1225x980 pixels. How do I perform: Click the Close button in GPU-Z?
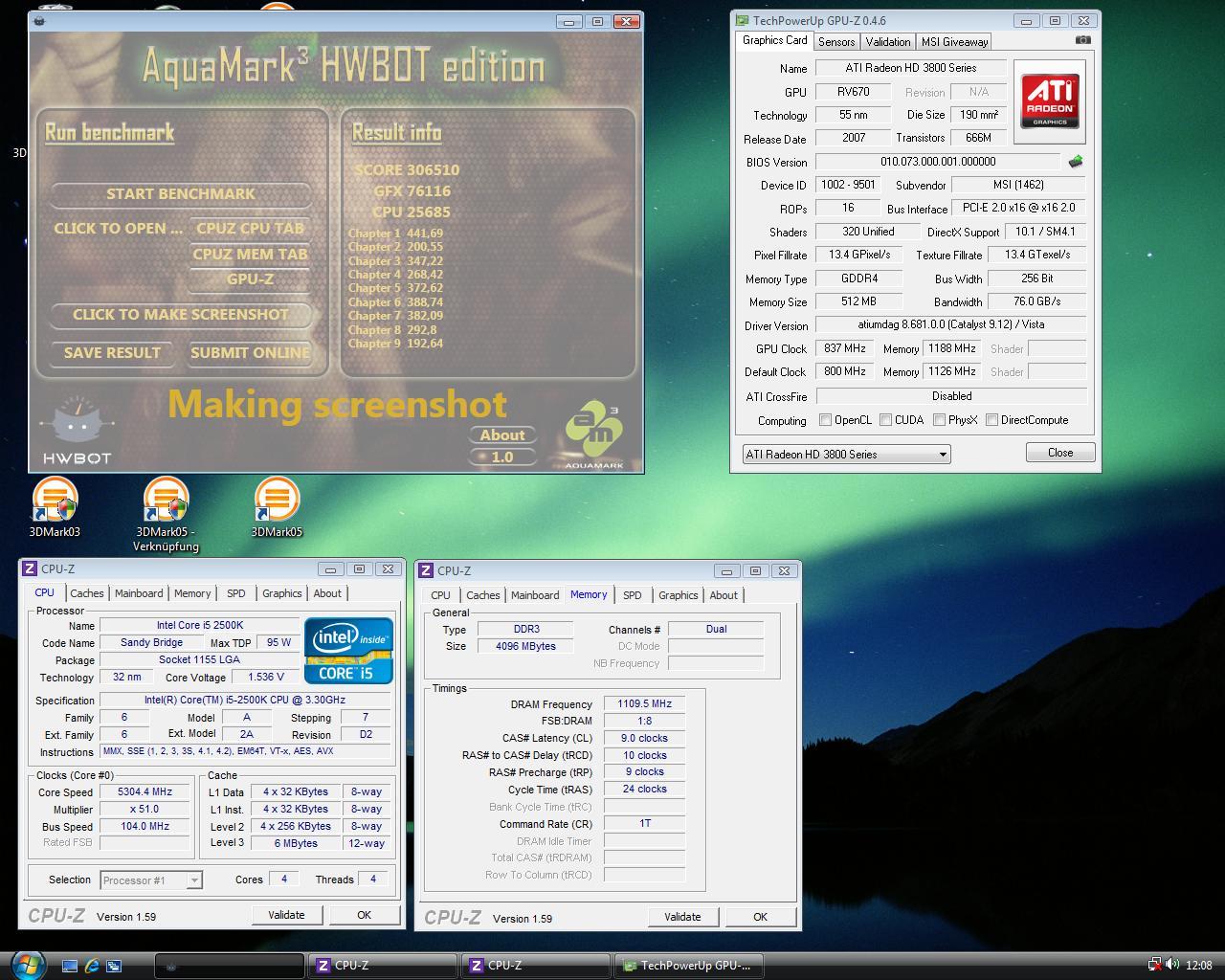[1060, 453]
